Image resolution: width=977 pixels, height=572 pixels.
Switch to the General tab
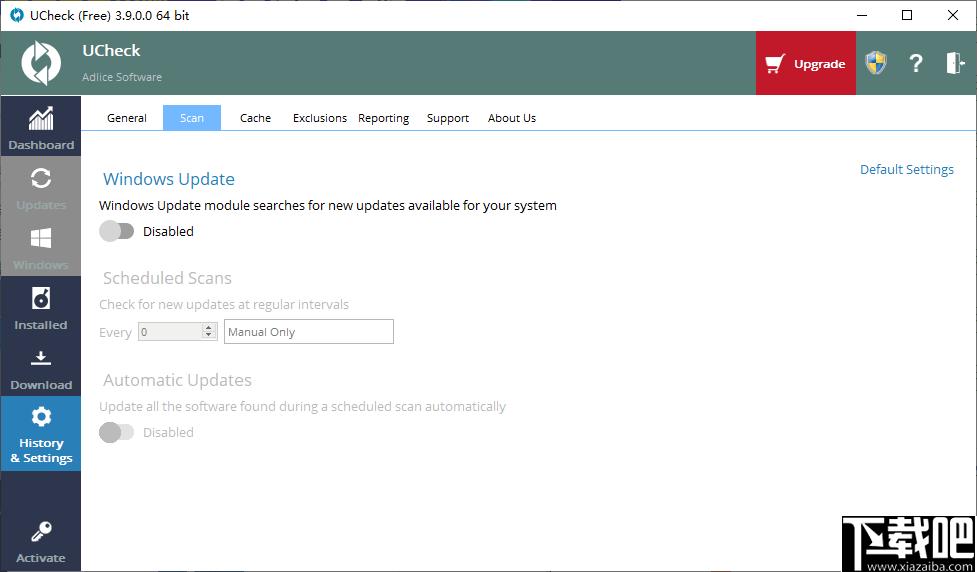pos(126,118)
